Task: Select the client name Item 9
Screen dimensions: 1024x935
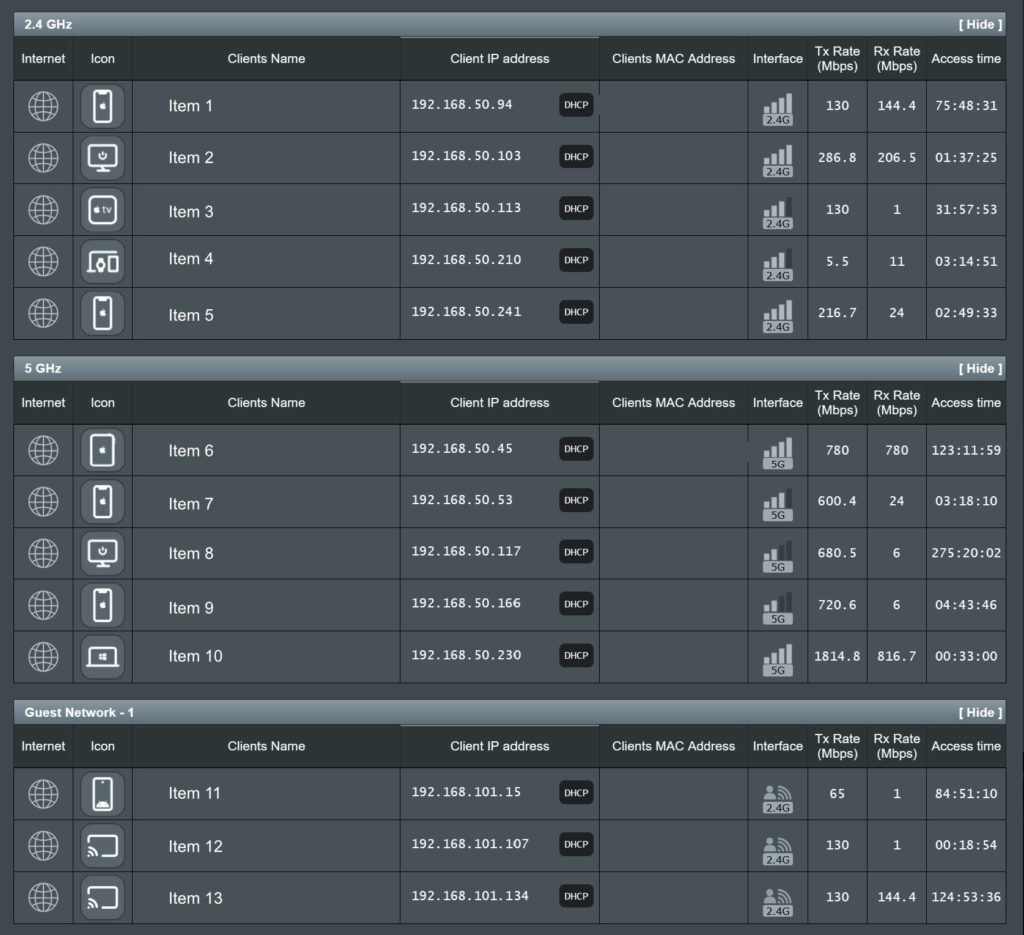Action: [x=191, y=608]
